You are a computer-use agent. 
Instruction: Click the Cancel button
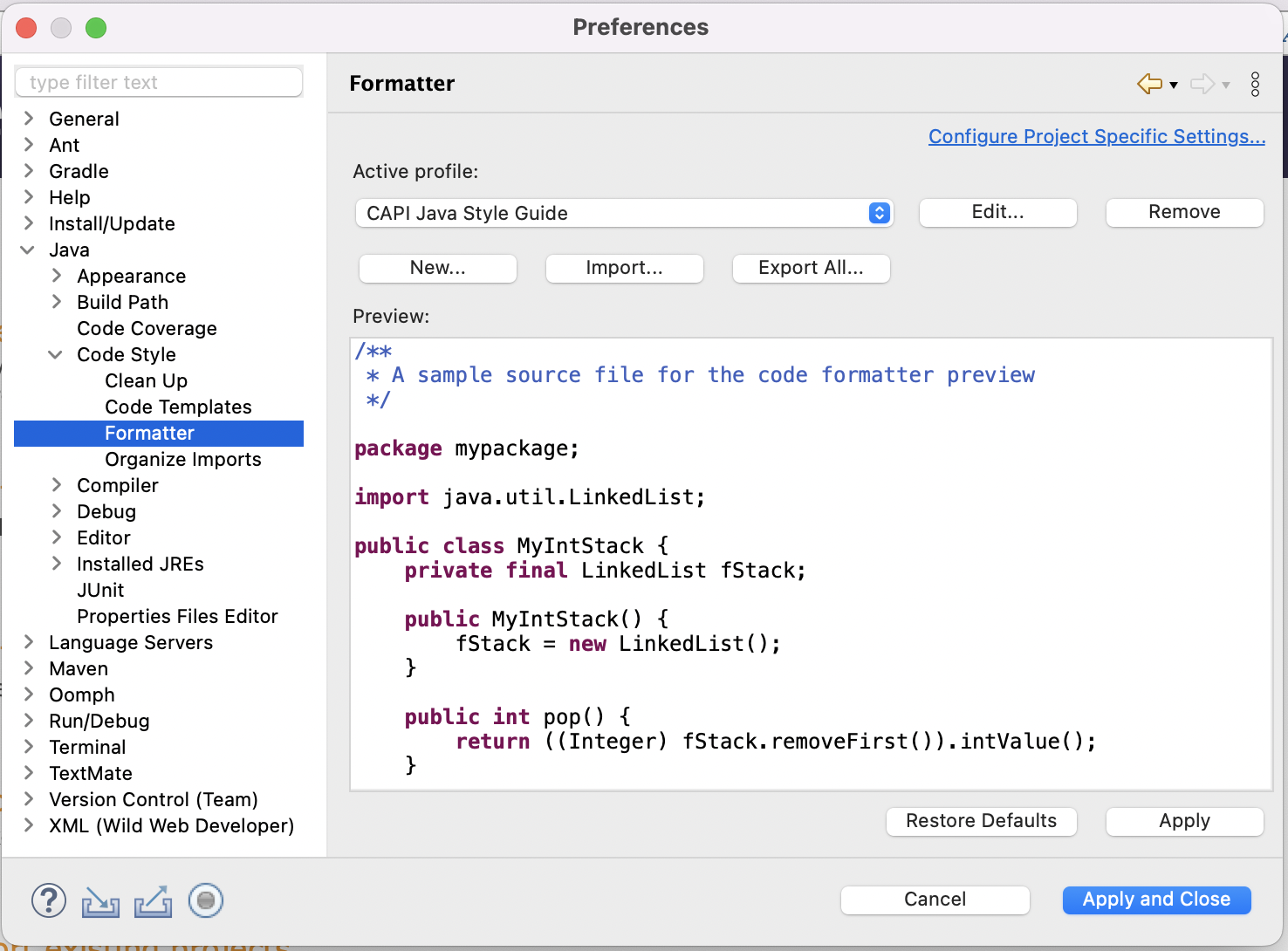coord(935,900)
